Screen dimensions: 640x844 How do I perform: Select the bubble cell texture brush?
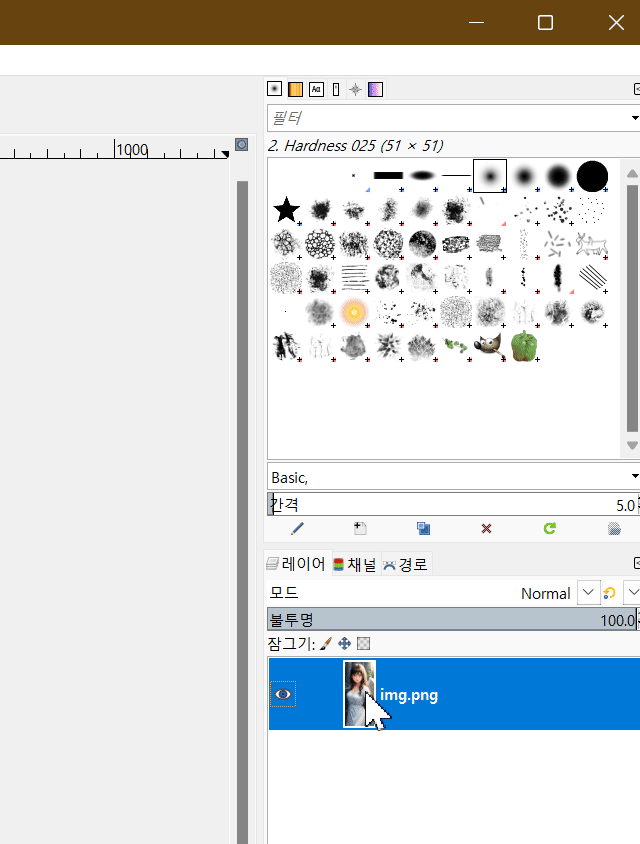(x=320, y=244)
